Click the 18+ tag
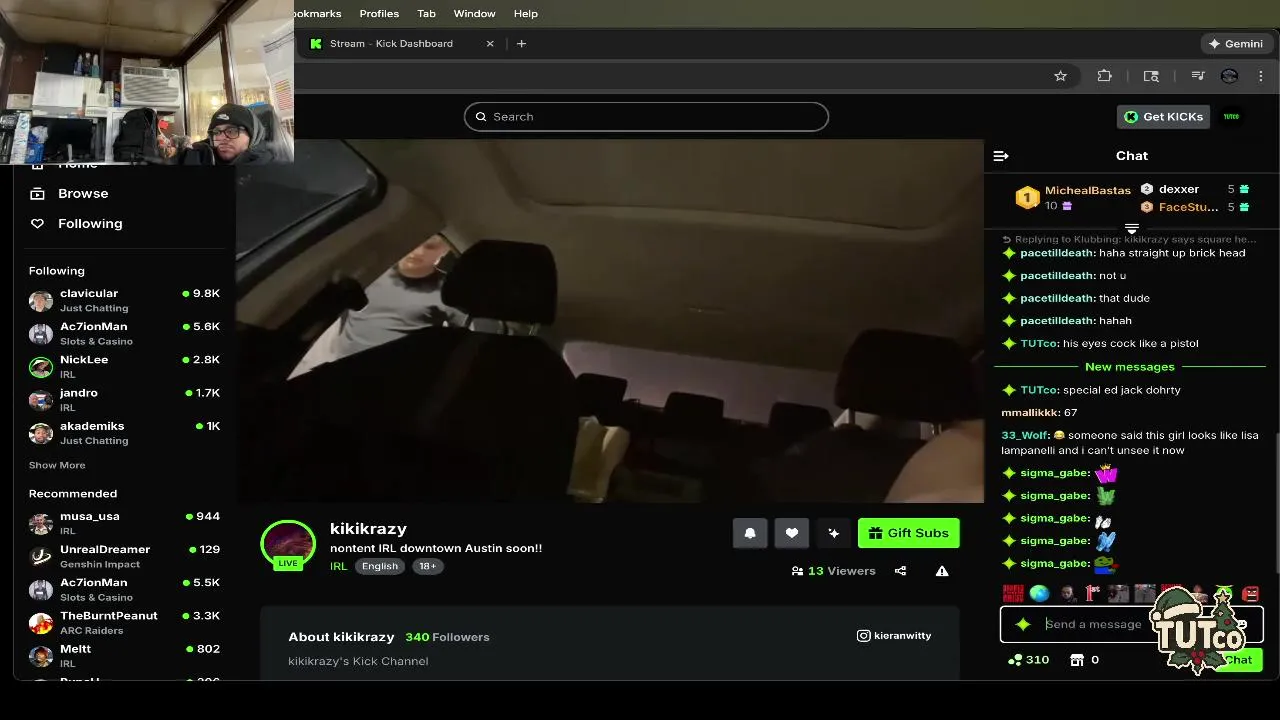 (x=428, y=566)
